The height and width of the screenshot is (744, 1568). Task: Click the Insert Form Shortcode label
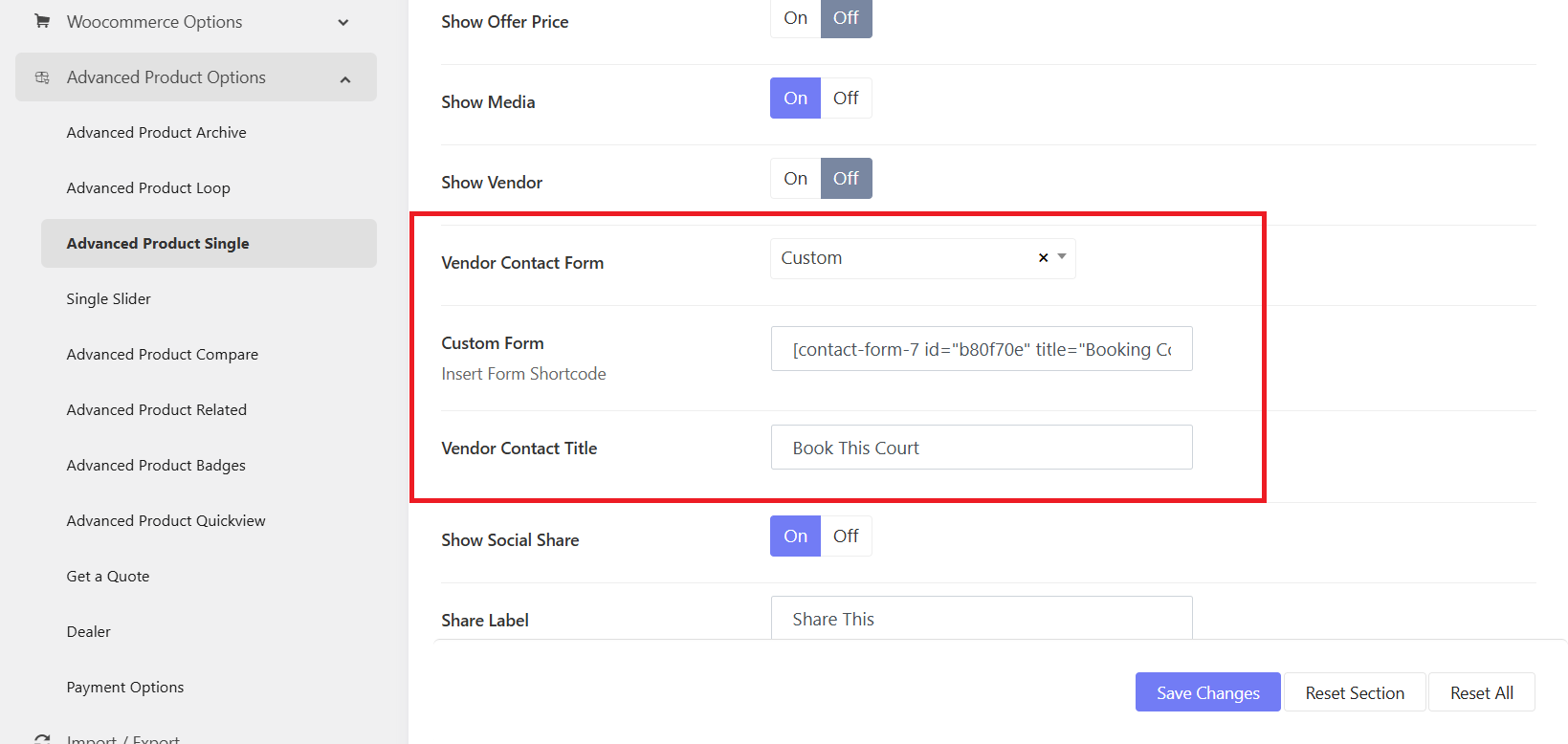523,373
